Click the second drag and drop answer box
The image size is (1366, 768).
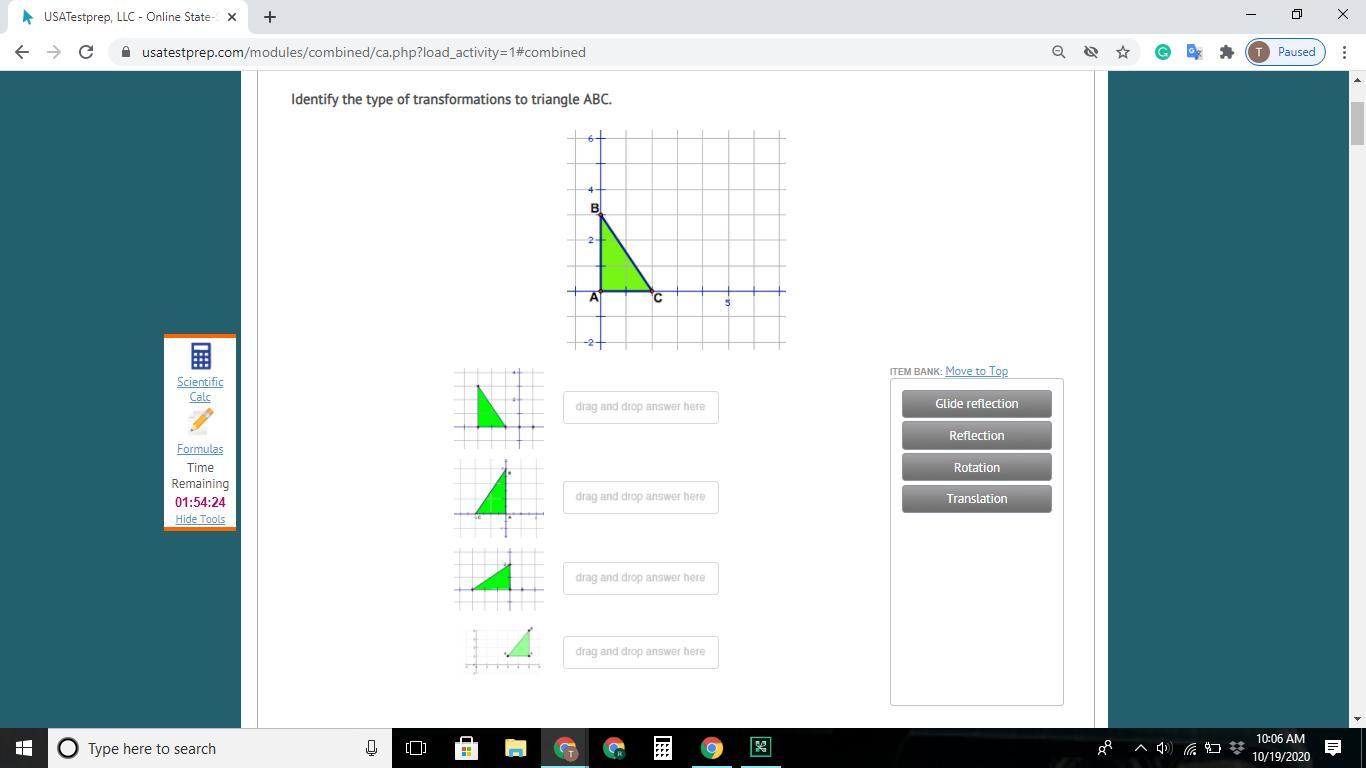click(641, 497)
